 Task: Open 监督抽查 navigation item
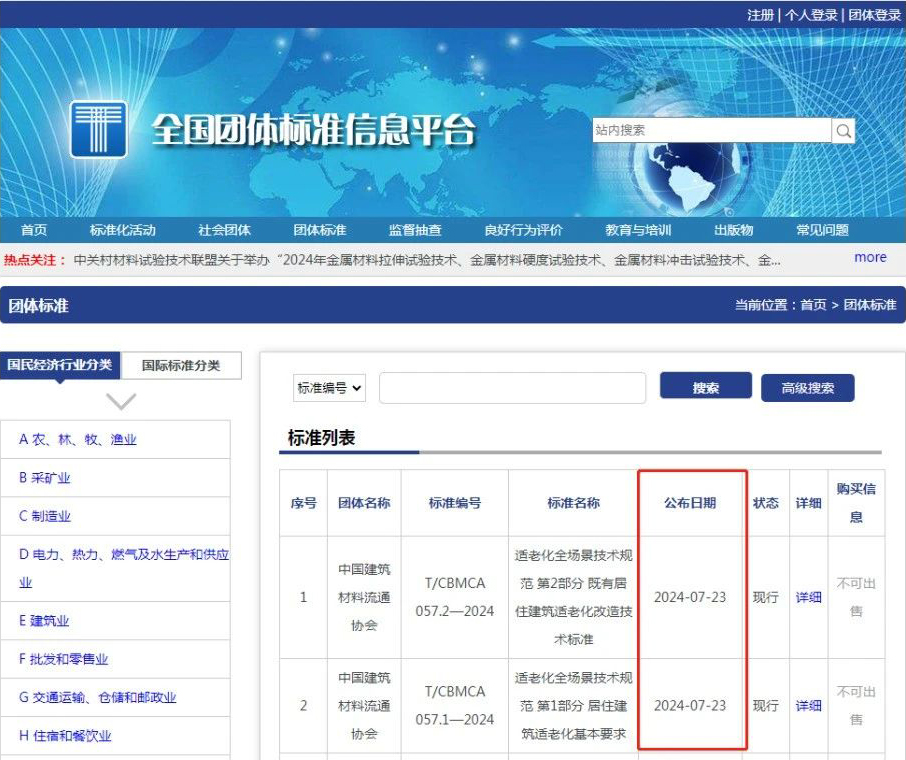click(415, 230)
